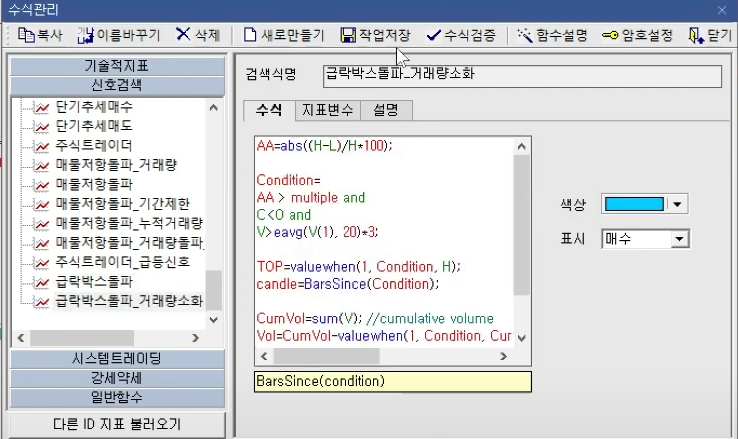Click the blue 색상 color swatch
Image resolution: width=738 pixels, height=439 pixels.
(635, 204)
